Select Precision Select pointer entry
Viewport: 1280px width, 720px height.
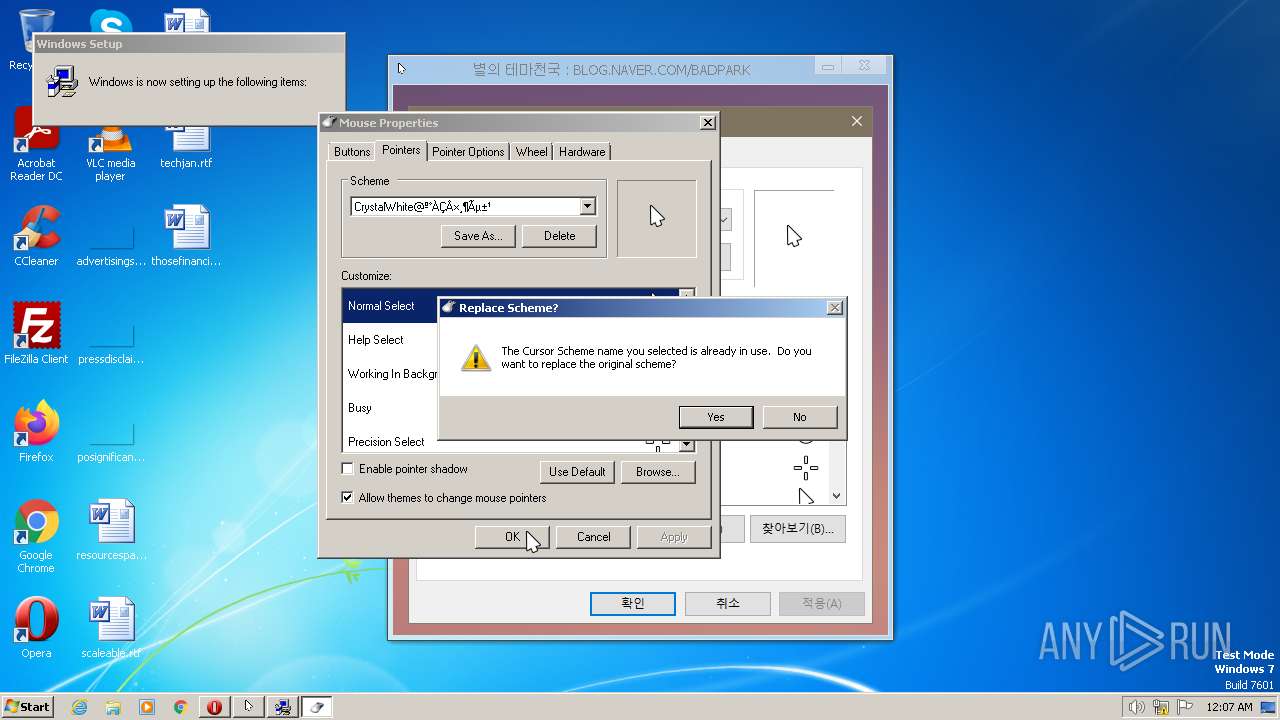pyautogui.click(x=390, y=442)
